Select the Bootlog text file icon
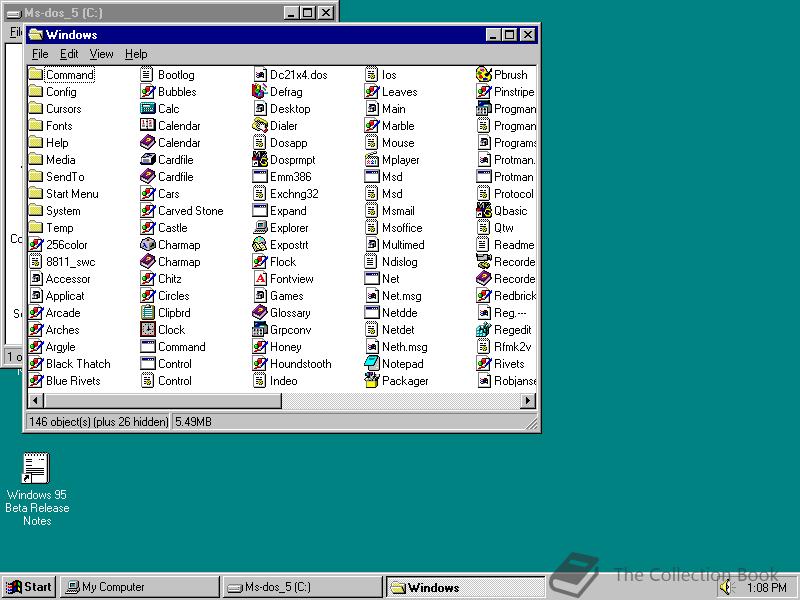 (x=147, y=74)
